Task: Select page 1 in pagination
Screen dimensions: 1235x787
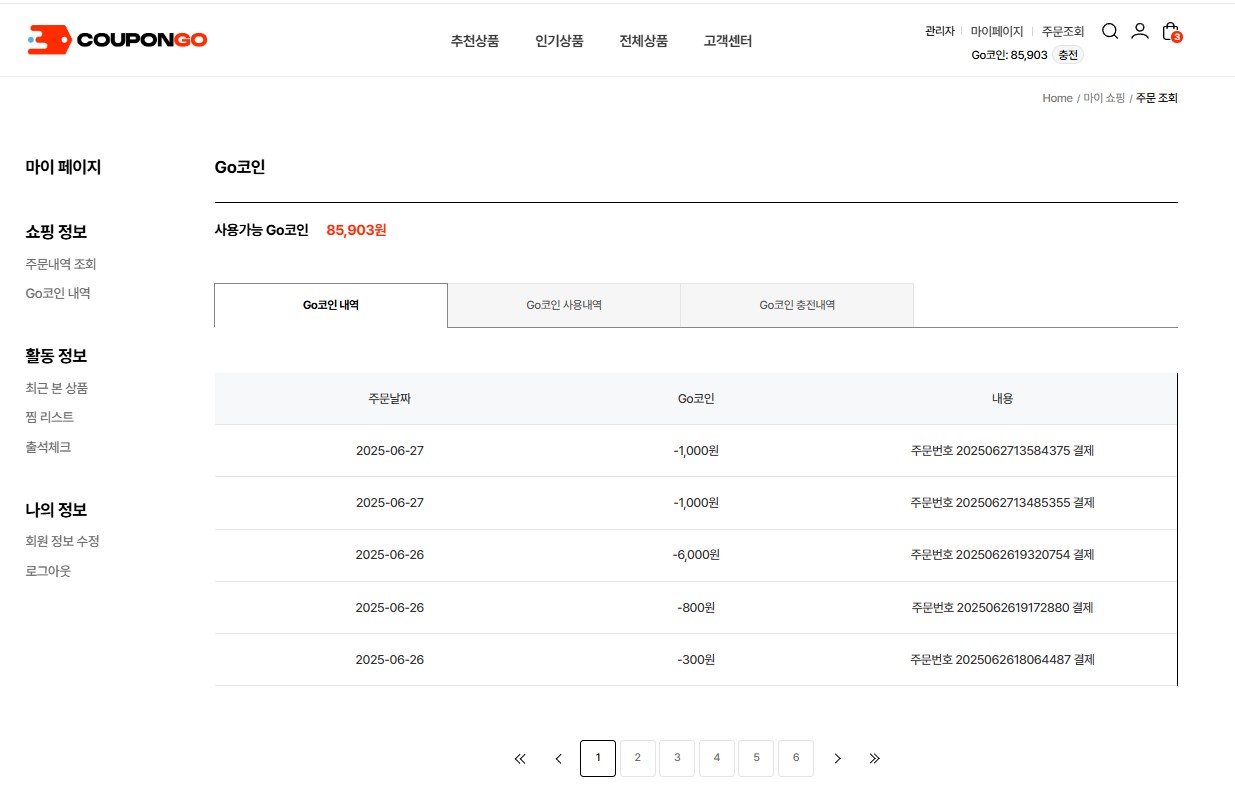Action: (598, 758)
